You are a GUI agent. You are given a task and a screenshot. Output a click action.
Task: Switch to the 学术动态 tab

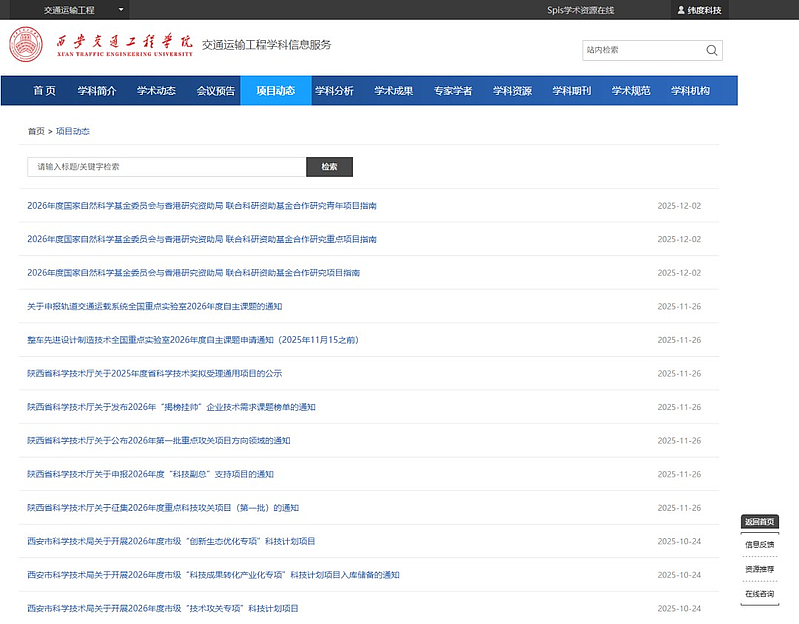coord(156,91)
